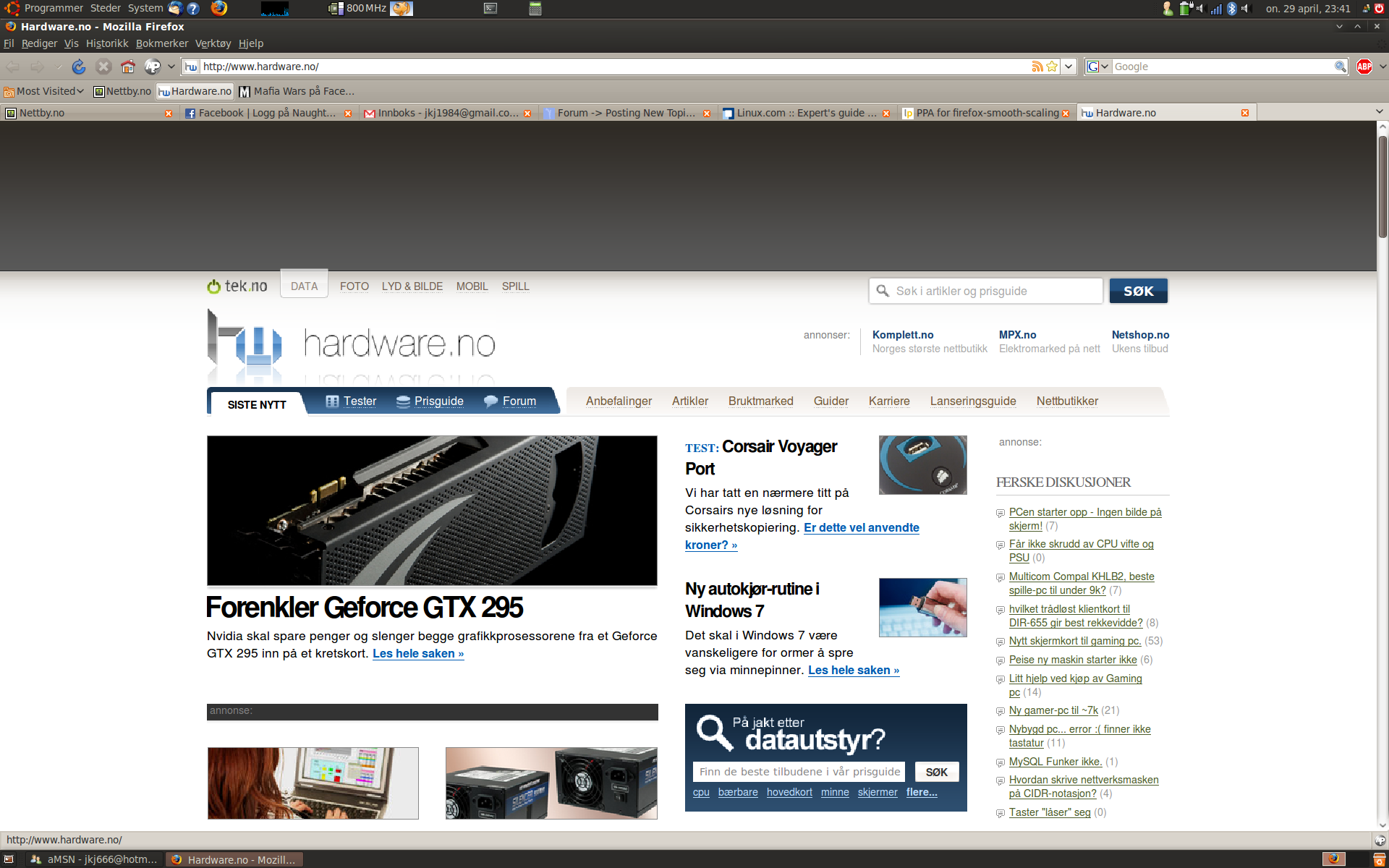
Task: Click the AP toolbar icon
Action: click(x=153, y=67)
